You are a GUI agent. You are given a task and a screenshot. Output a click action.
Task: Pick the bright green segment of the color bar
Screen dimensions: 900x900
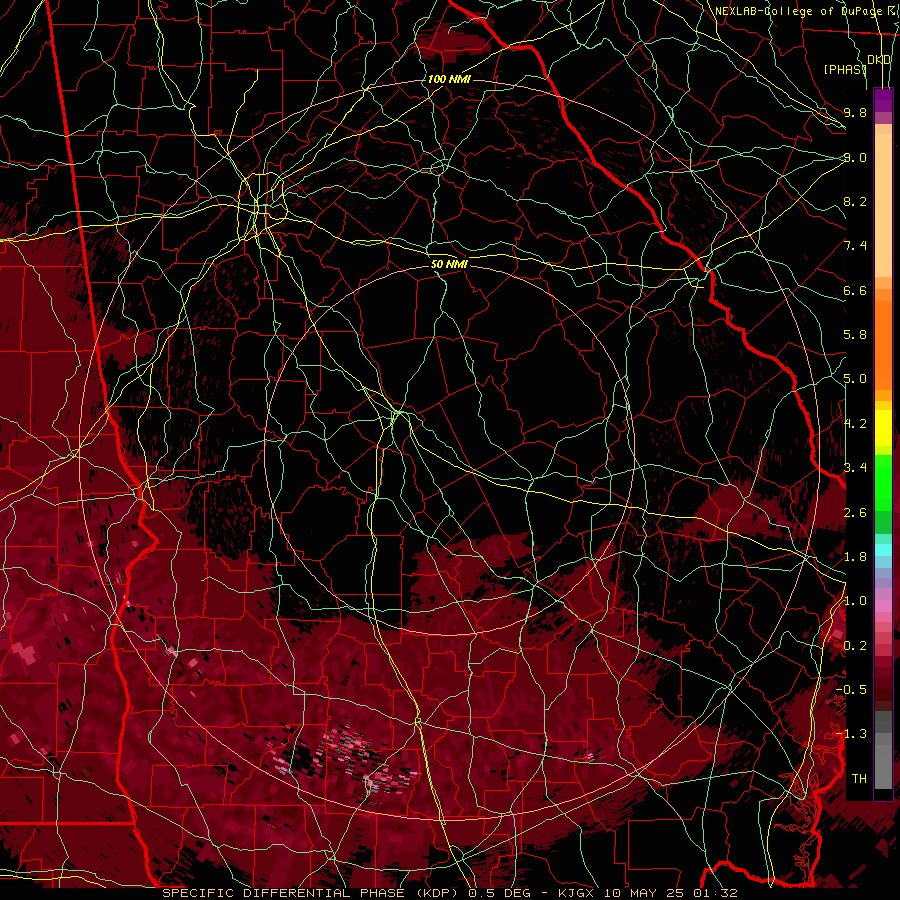pos(883,482)
